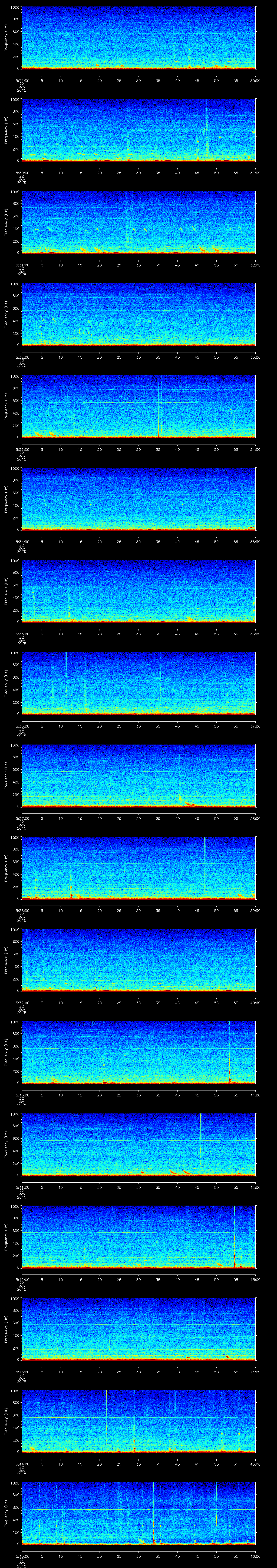The image size is (277, 1568).
Task: Open the spectrogram panel starting at 5:40:00
Action: 138,1052
